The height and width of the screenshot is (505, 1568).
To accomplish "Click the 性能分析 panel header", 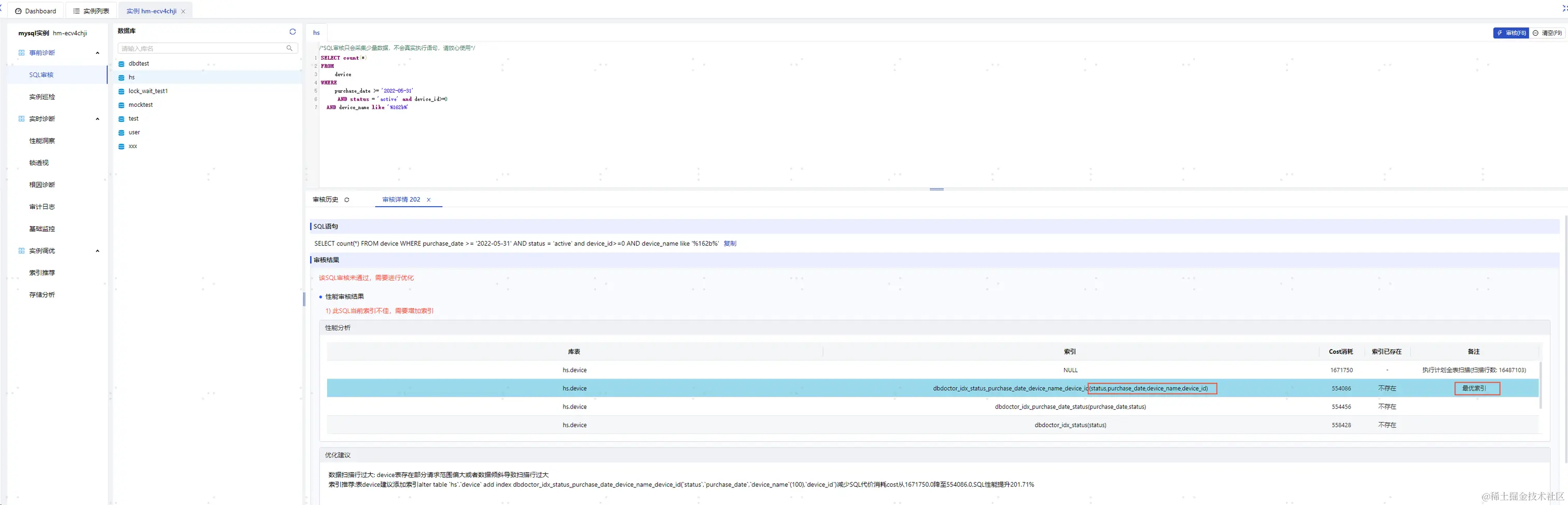I will 934,328.
